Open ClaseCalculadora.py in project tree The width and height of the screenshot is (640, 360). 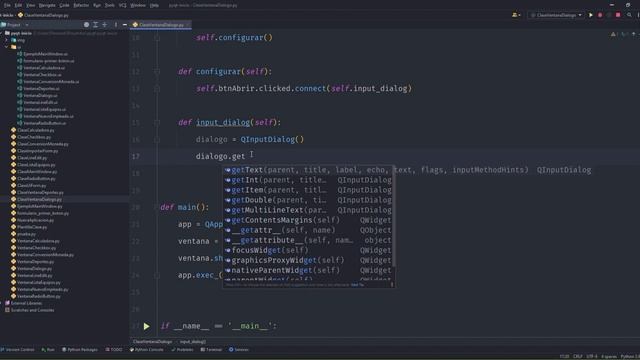(x=36, y=130)
